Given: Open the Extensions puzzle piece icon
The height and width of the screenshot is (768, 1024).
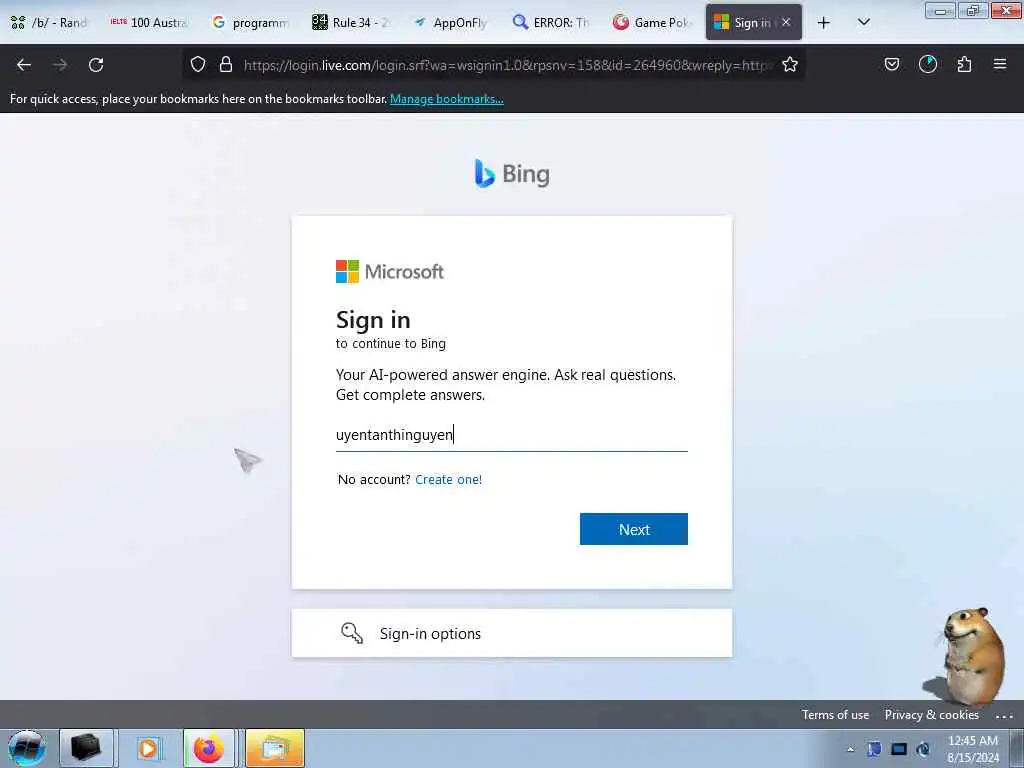Looking at the screenshot, I should [964, 64].
